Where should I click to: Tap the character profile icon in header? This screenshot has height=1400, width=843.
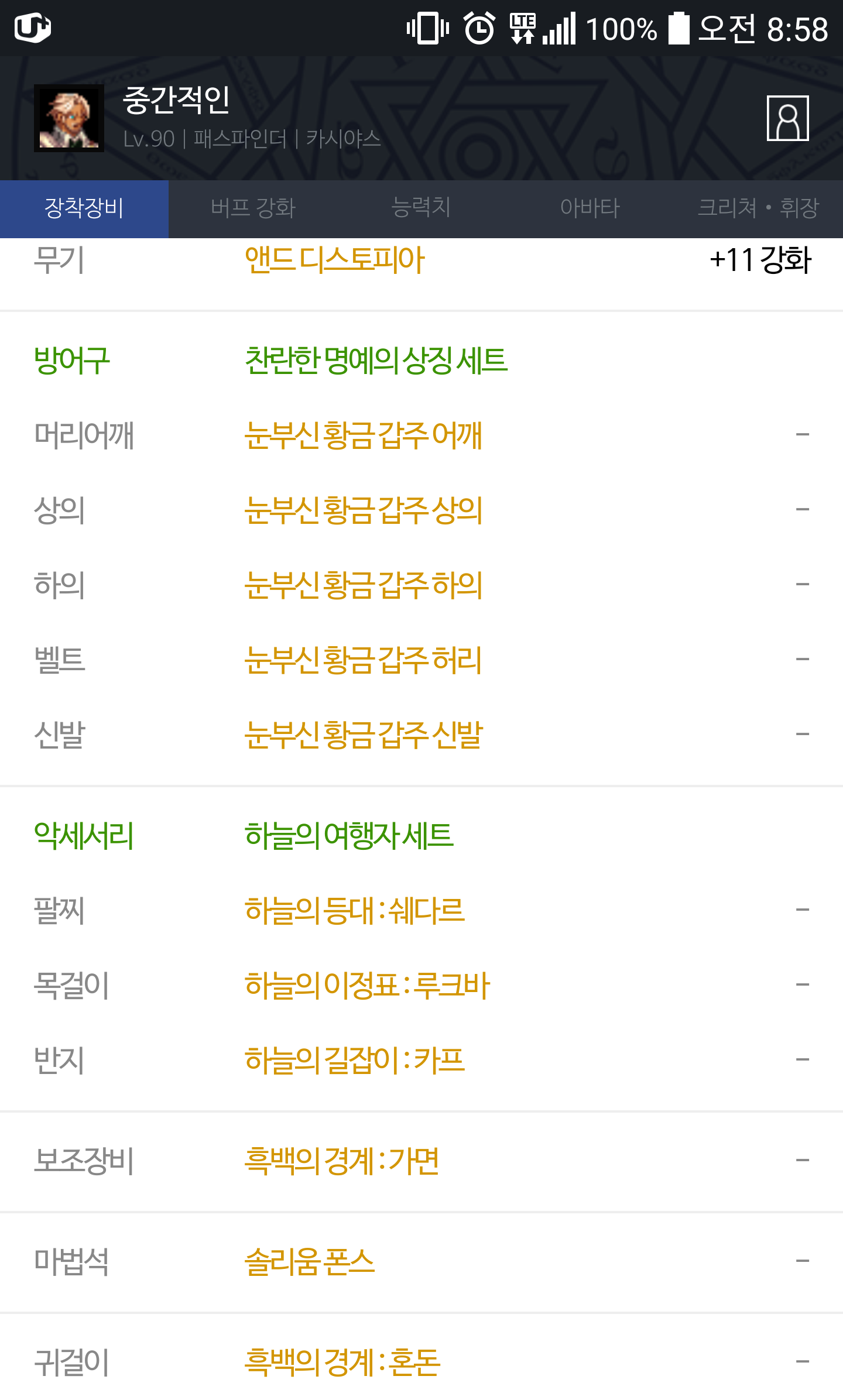tap(787, 118)
